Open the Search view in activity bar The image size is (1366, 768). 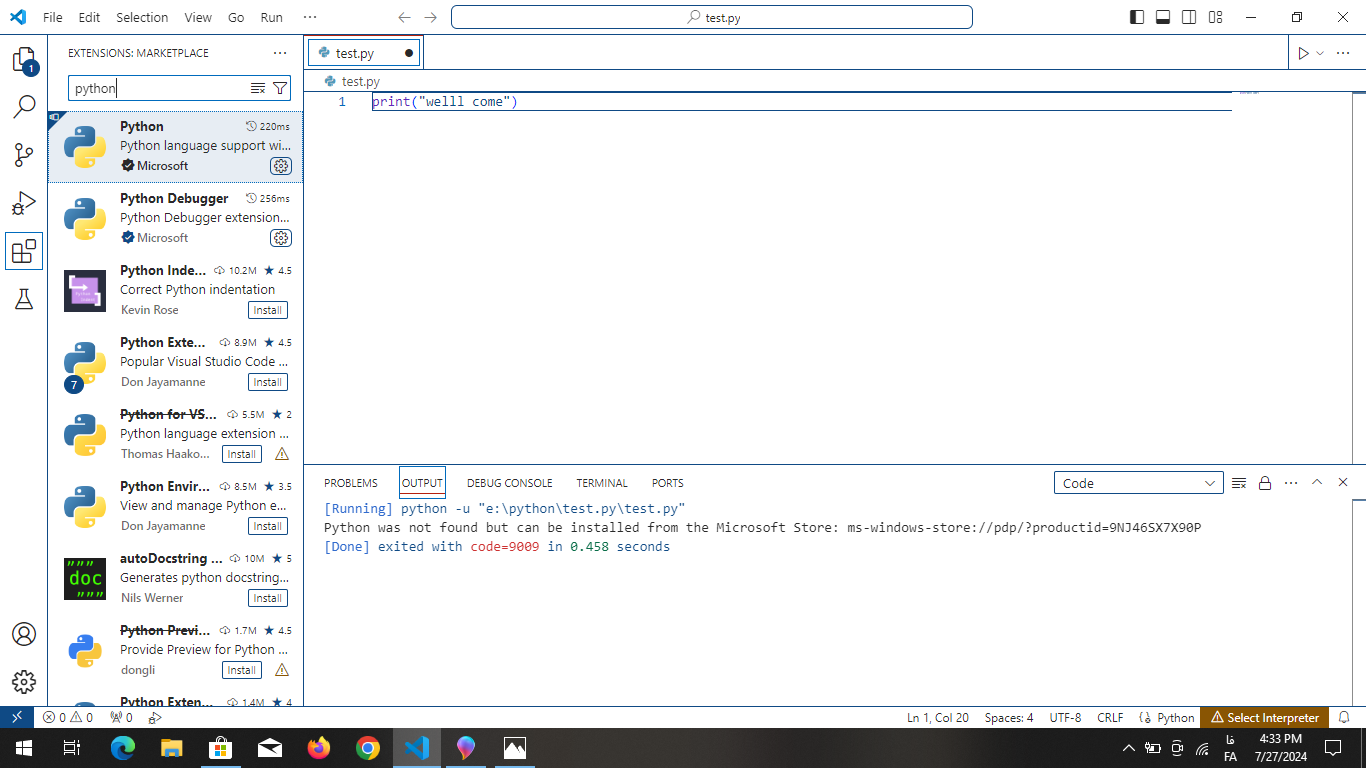(24, 107)
